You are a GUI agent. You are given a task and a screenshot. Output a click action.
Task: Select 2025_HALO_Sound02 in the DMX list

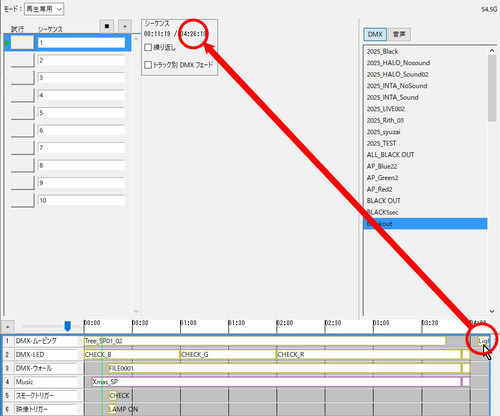pos(397,74)
